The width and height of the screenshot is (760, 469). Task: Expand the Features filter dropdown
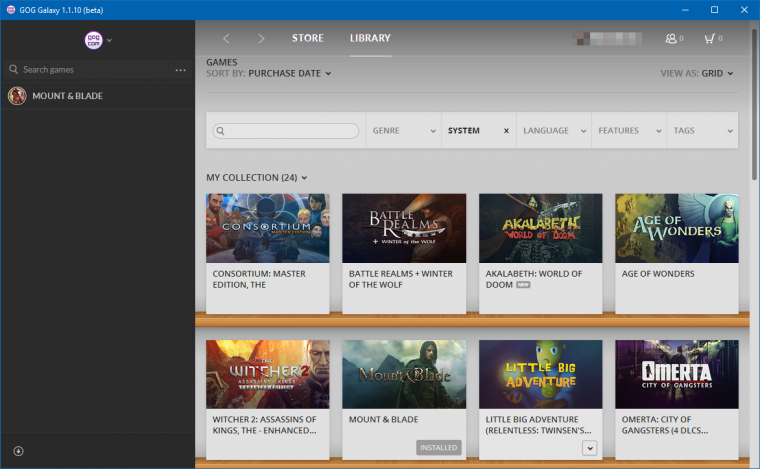click(x=629, y=131)
